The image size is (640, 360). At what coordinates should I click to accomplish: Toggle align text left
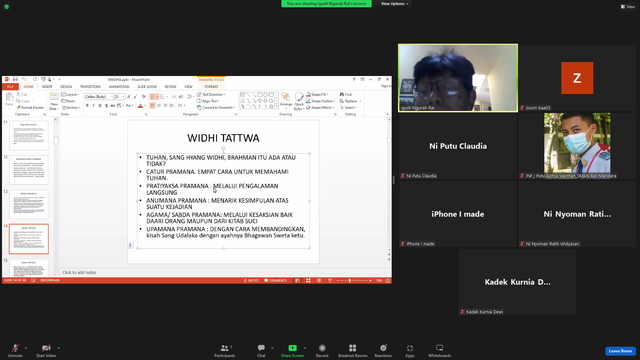pos(153,106)
